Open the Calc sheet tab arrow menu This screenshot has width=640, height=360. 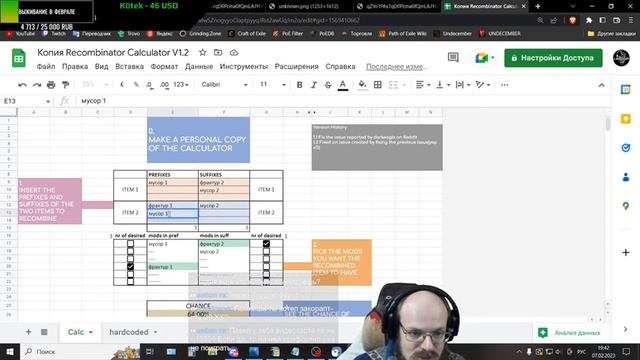pos(91,332)
